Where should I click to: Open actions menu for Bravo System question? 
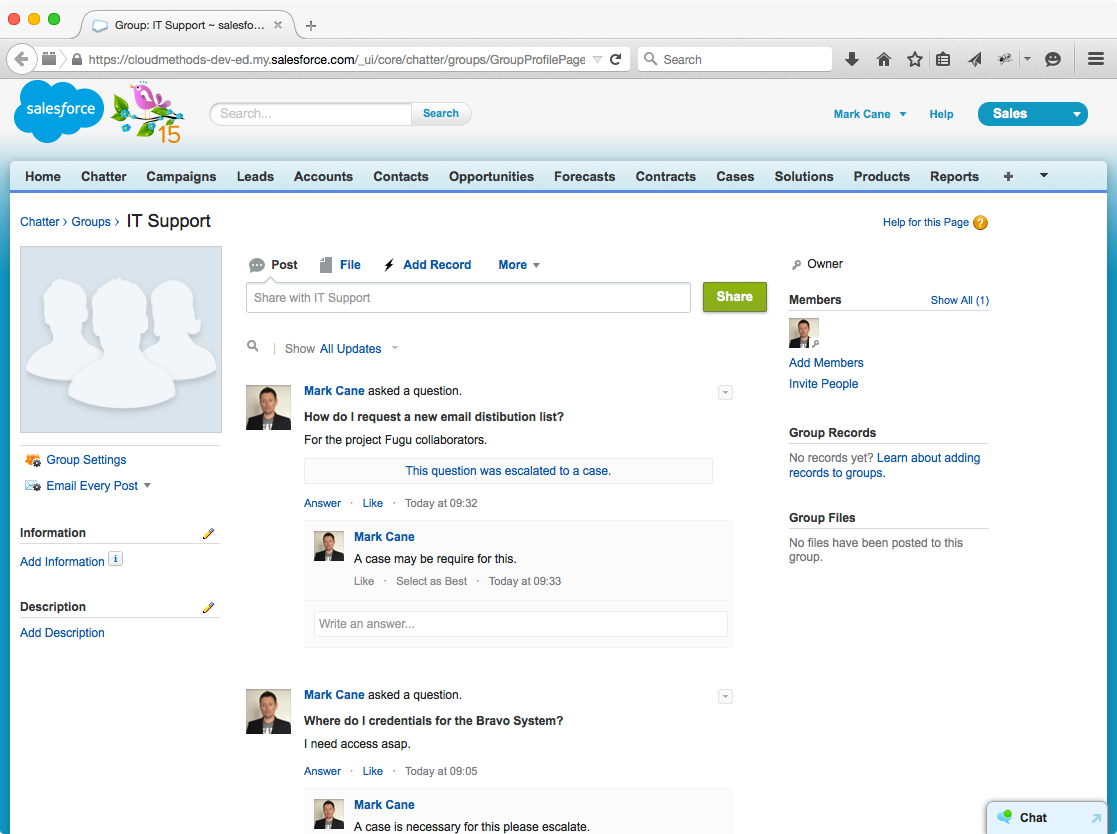[725, 697]
